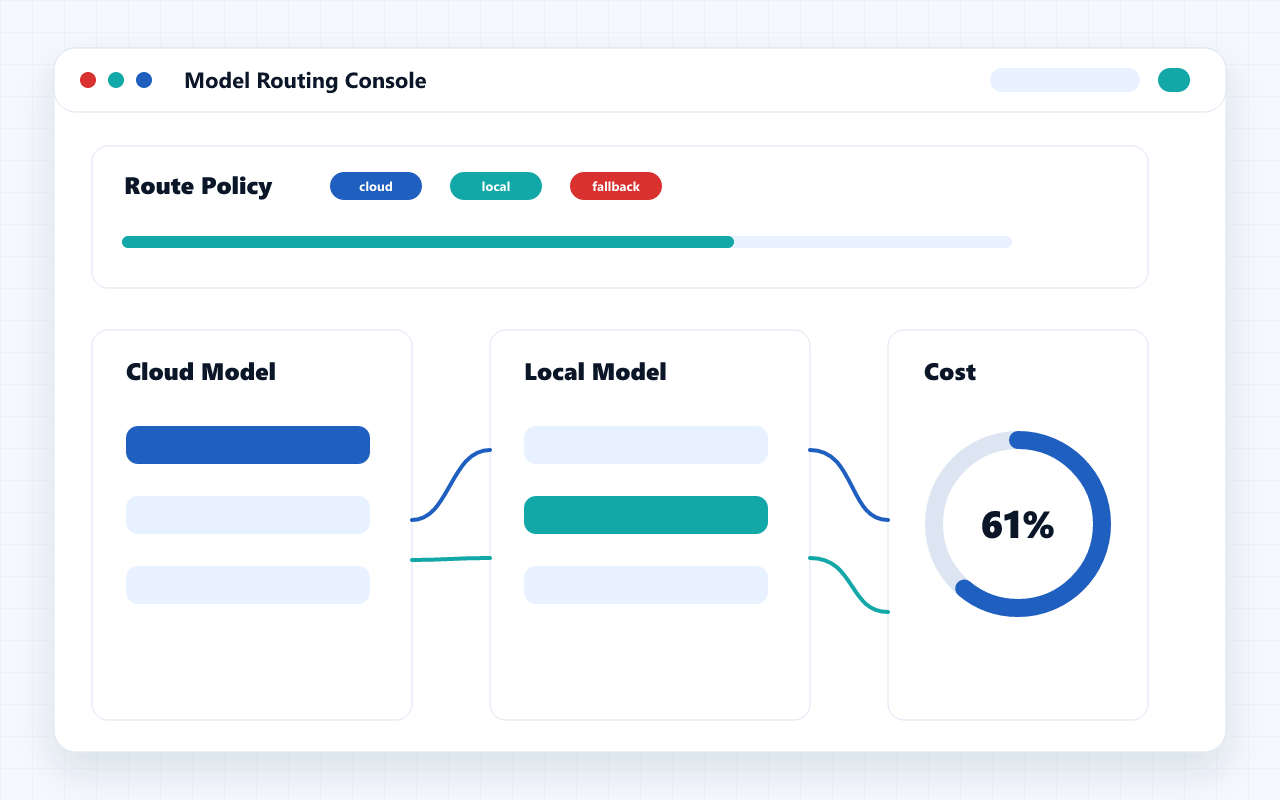Click the teal window dot

(x=116, y=80)
